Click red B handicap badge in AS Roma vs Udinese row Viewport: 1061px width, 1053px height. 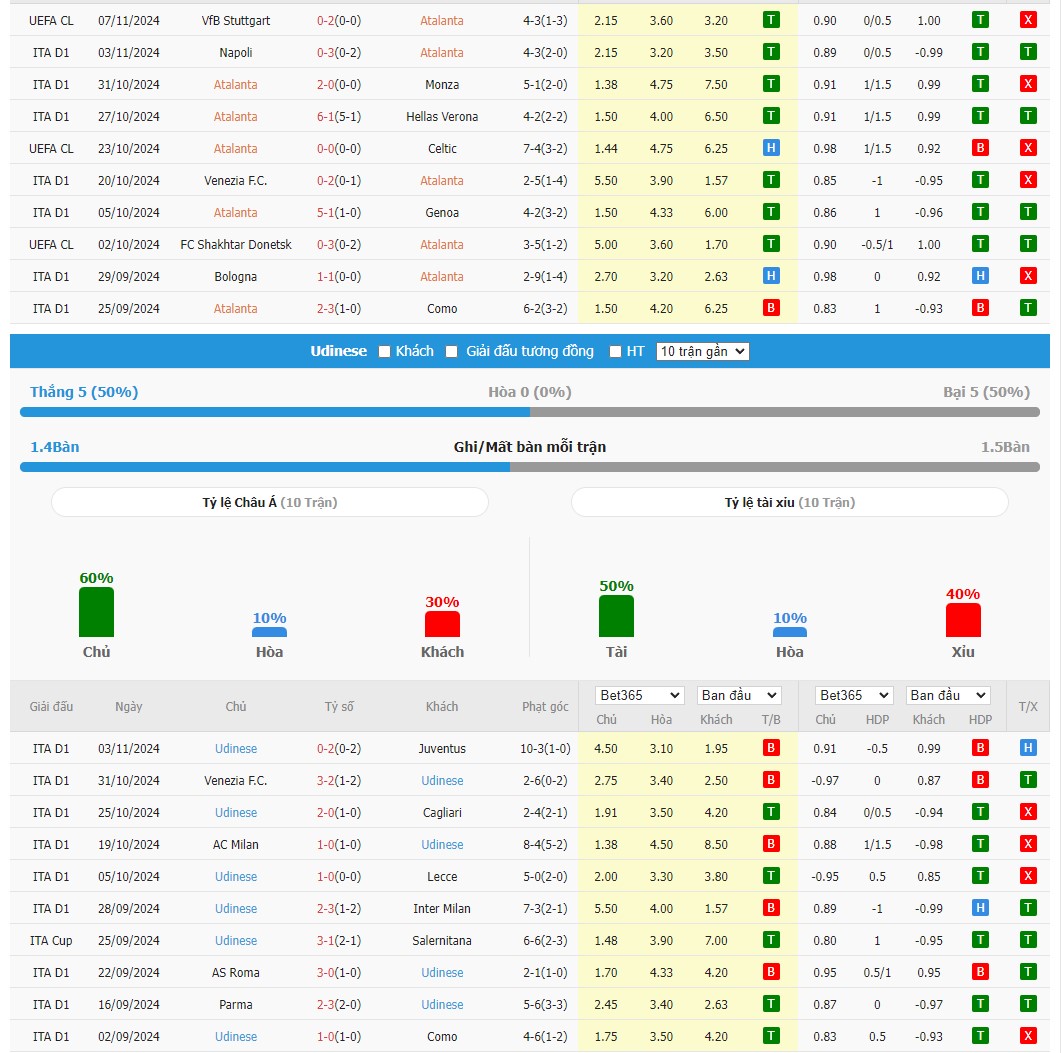coord(980,972)
